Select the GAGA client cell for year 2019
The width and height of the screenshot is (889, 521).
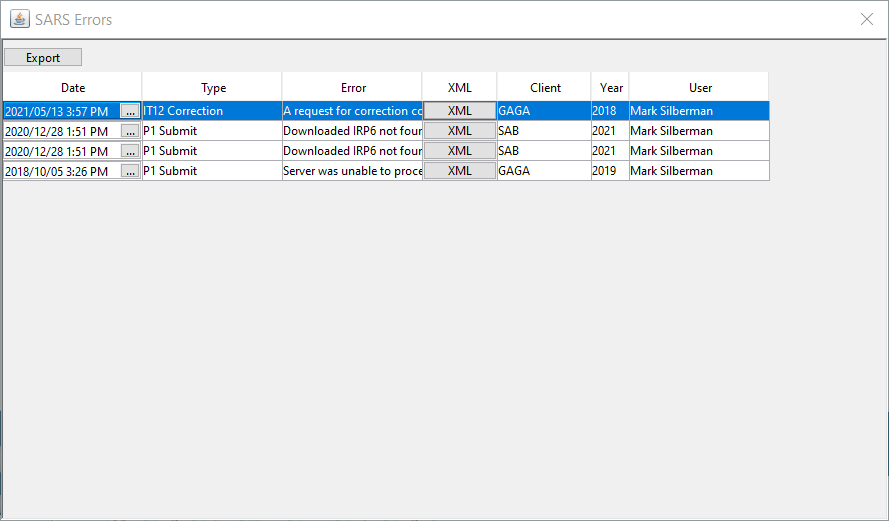(543, 171)
